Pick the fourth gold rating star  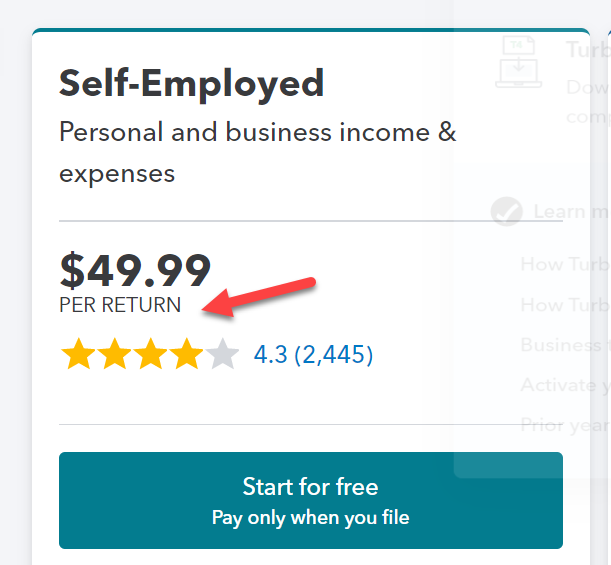[186, 354]
